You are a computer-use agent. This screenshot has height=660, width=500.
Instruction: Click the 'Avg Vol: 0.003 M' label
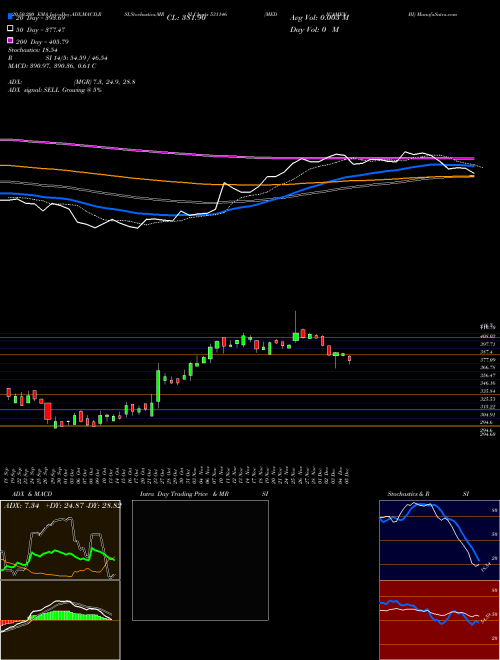click(319, 18)
